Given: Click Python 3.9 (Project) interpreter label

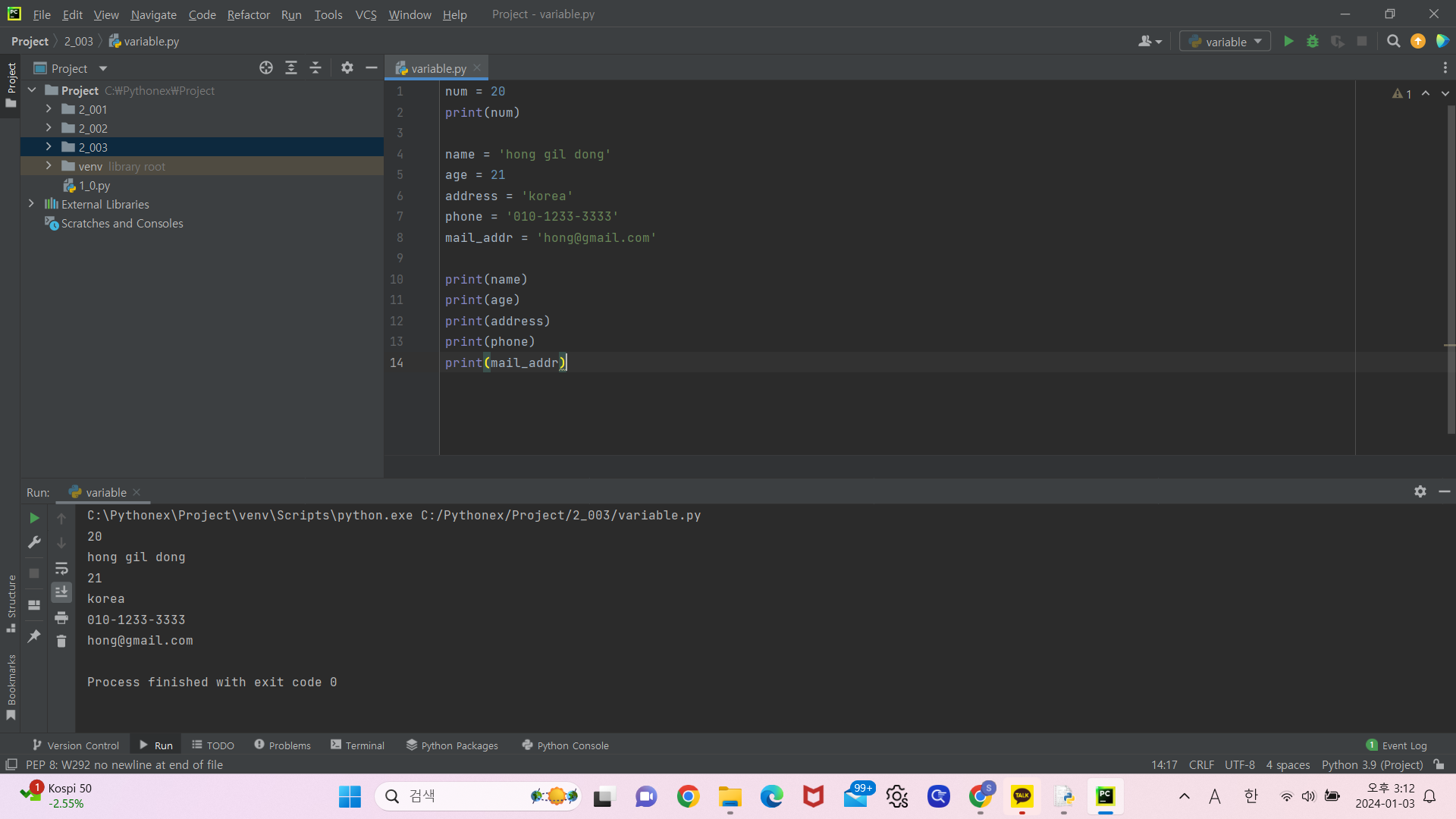Looking at the screenshot, I should 1372,764.
